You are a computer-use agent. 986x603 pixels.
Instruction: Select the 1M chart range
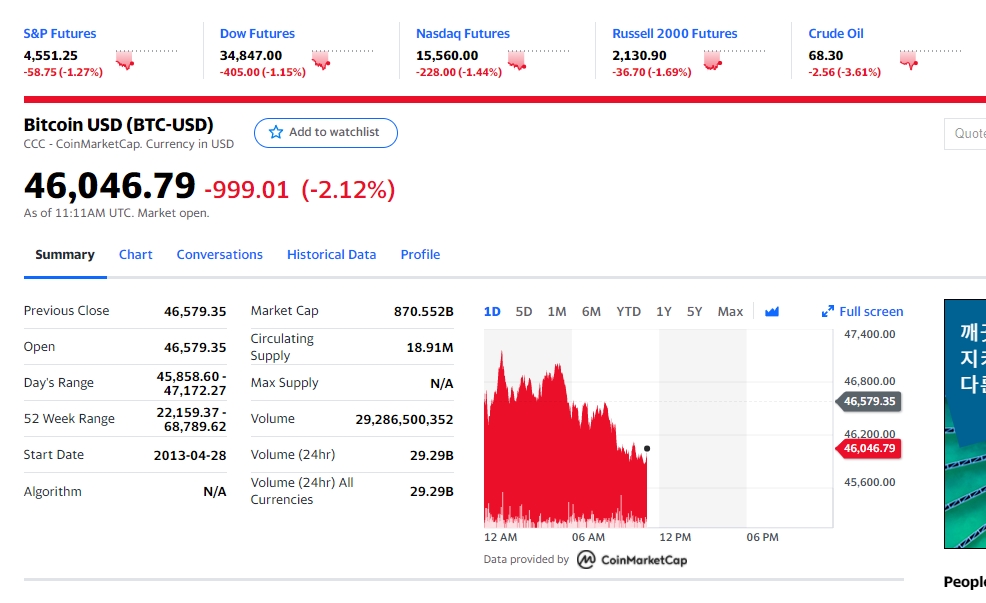557,312
